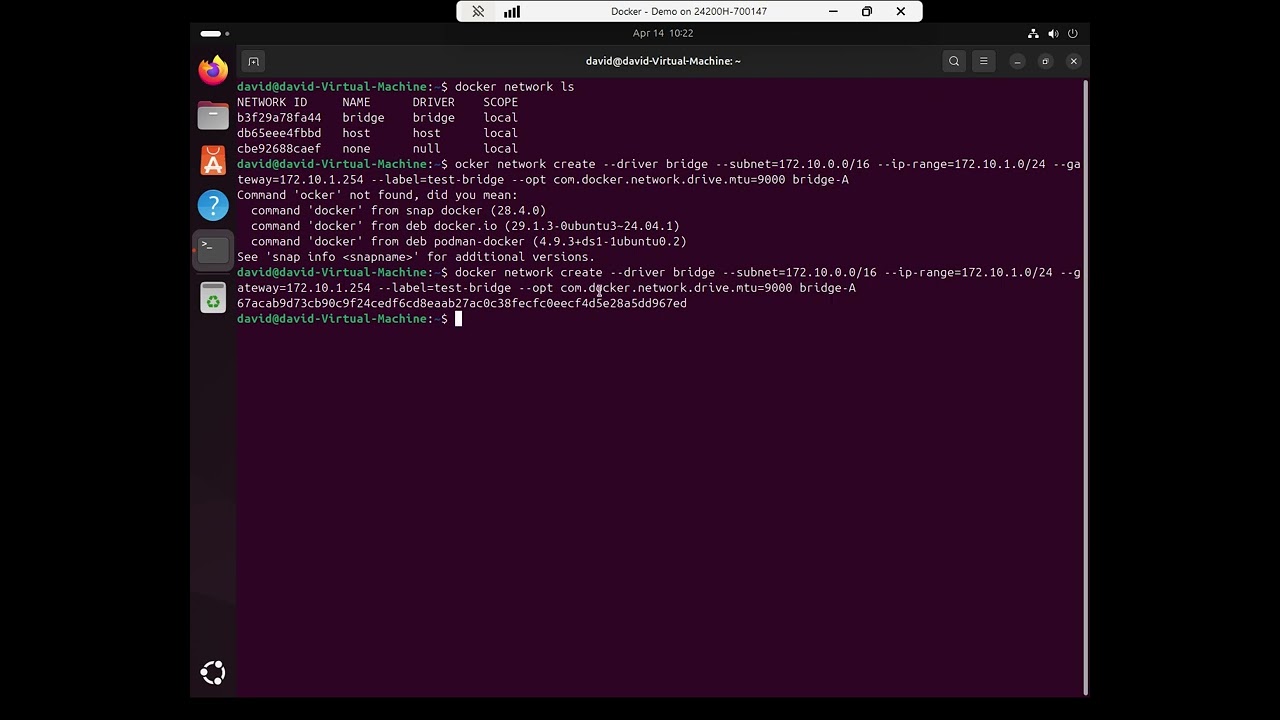Click the last terminal prompt cursor
This screenshot has height=720, width=1280.
coord(459,319)
